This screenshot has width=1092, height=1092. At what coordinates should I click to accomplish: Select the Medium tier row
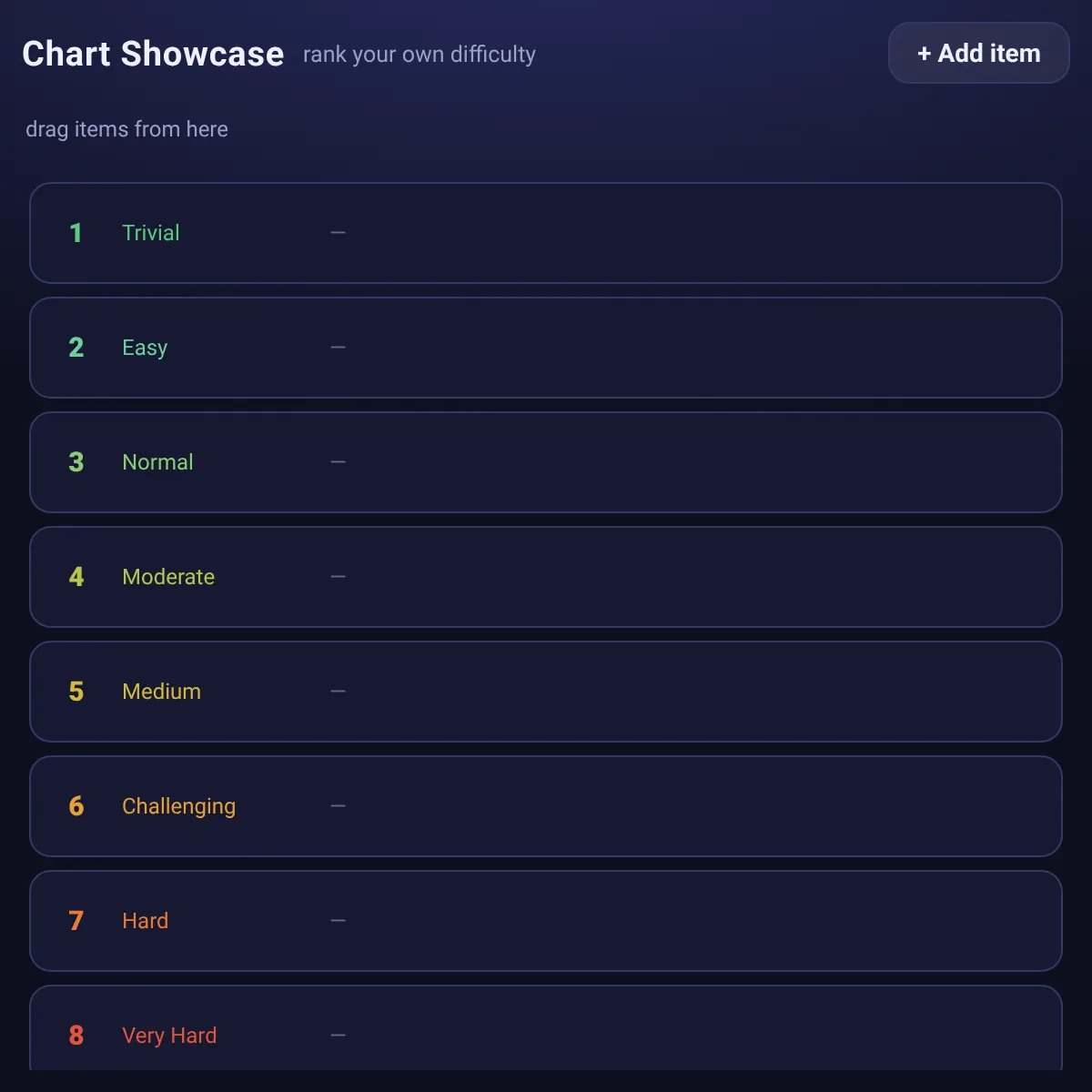[x=546, y=692]
